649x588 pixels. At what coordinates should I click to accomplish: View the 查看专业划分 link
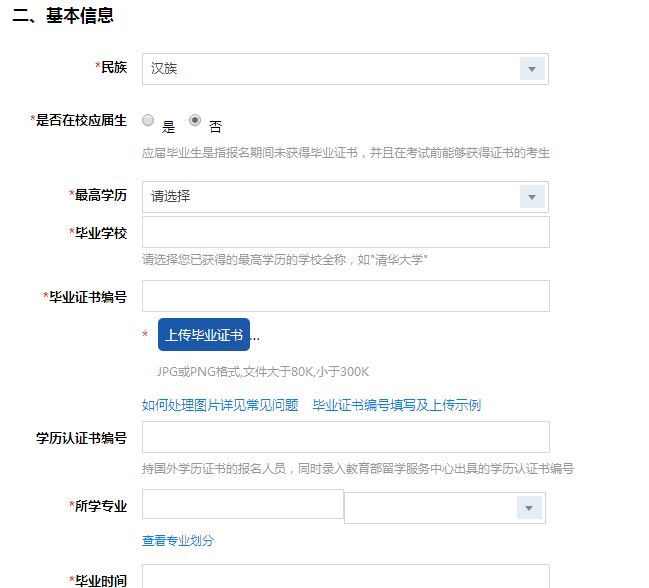click(x=178, y=541)
